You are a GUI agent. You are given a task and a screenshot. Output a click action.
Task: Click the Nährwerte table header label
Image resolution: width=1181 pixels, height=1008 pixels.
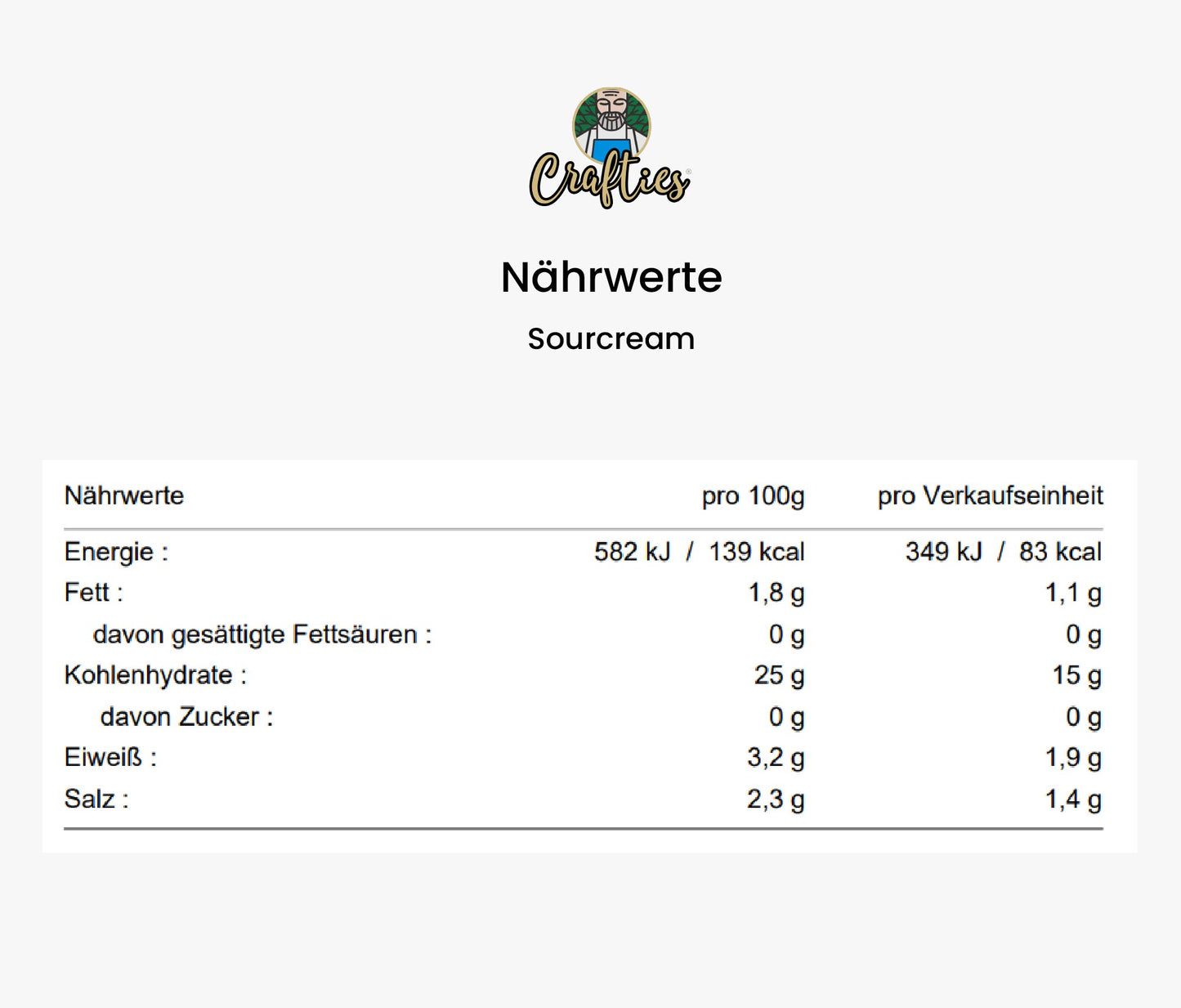click(x=124, y=495)
